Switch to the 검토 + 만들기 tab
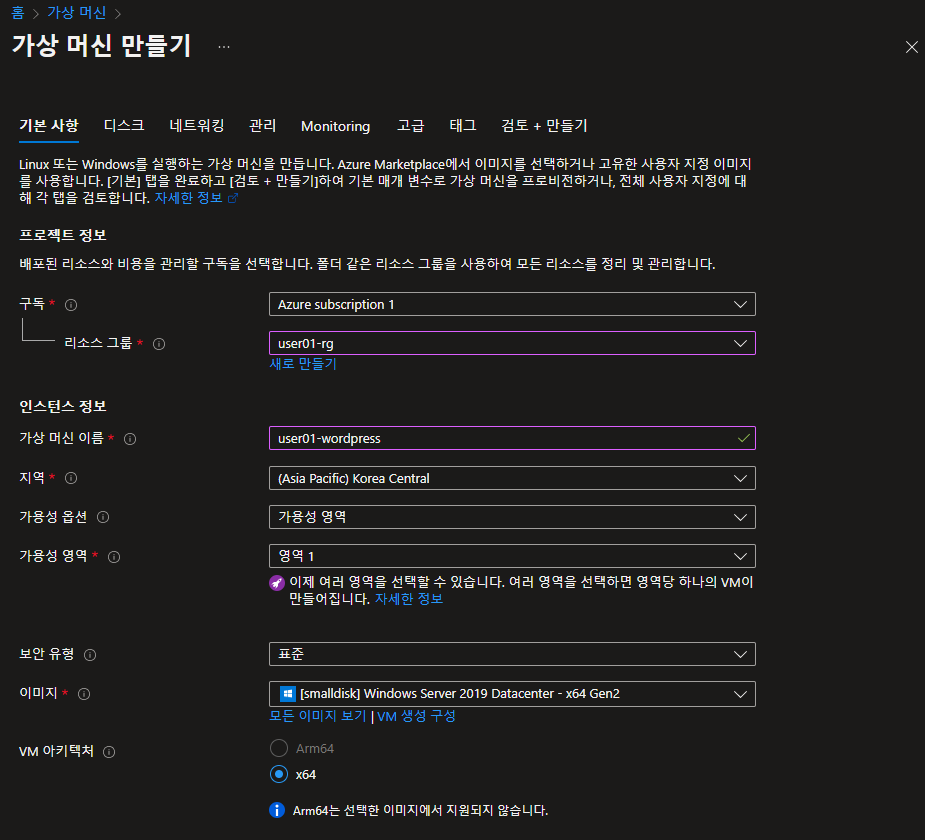The width and height of the screenshot is (925, 840). 544,126
